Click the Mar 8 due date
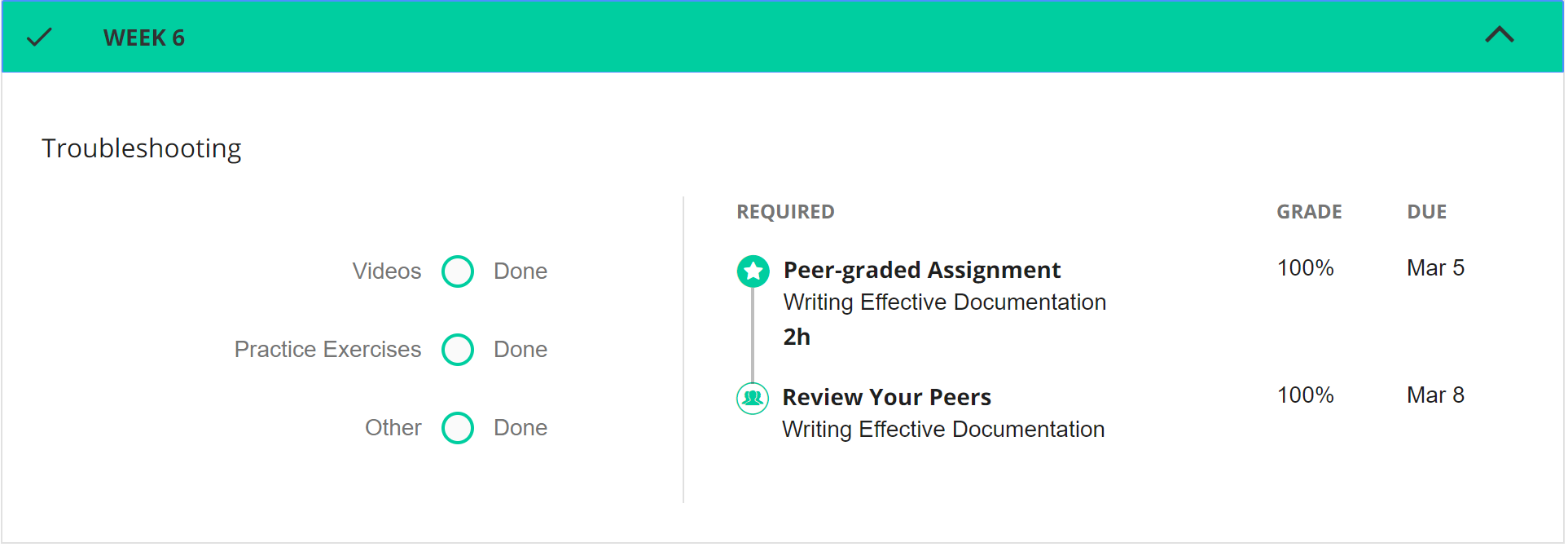The height and width of the screenshot is (547, 1568). [x=1435, y=395]
